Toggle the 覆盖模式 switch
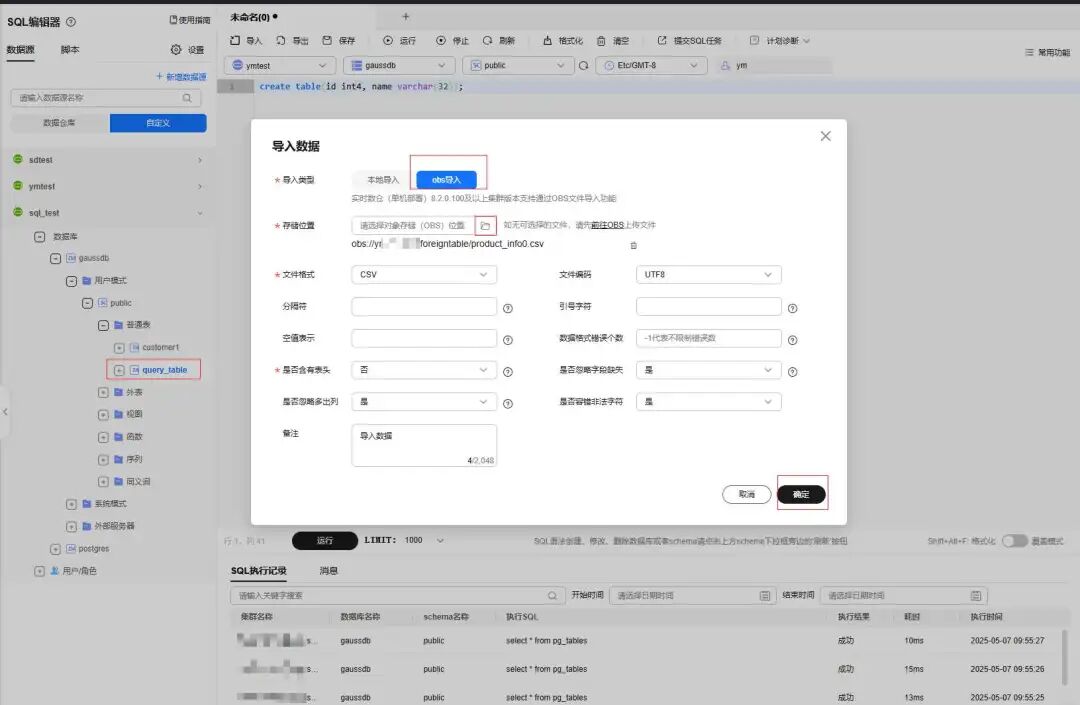The height and width of the screenshot is (705, 1080). [1014, 541]
